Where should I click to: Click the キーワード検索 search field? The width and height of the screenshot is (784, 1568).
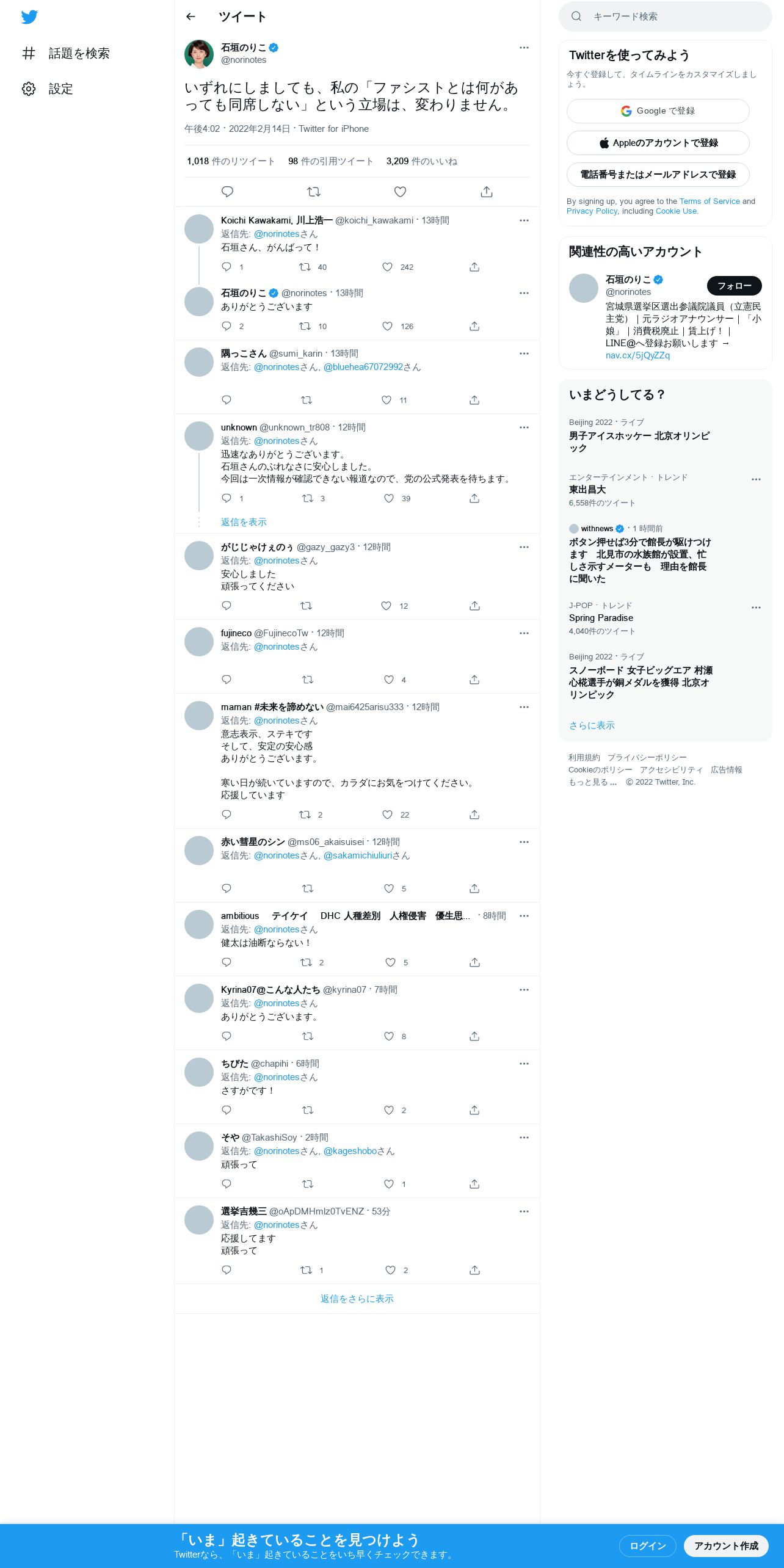click(x=666, y=16)
